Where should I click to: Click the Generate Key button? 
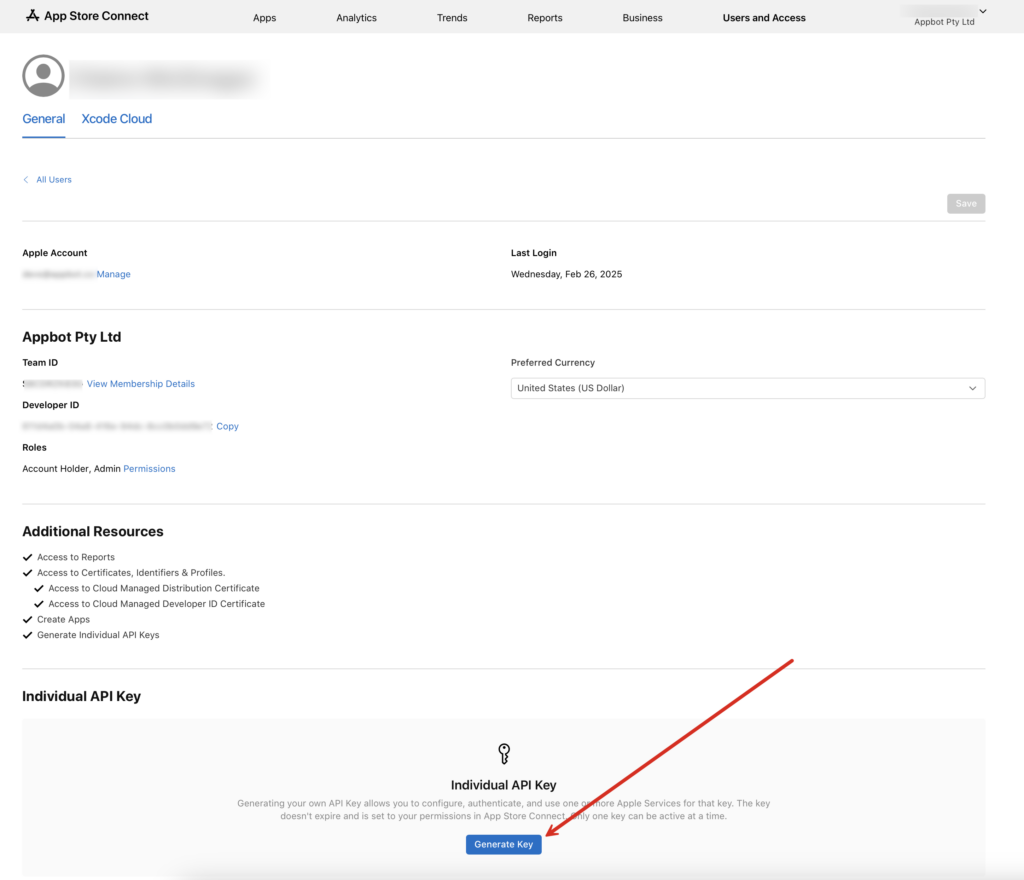[x=503, y=844]
